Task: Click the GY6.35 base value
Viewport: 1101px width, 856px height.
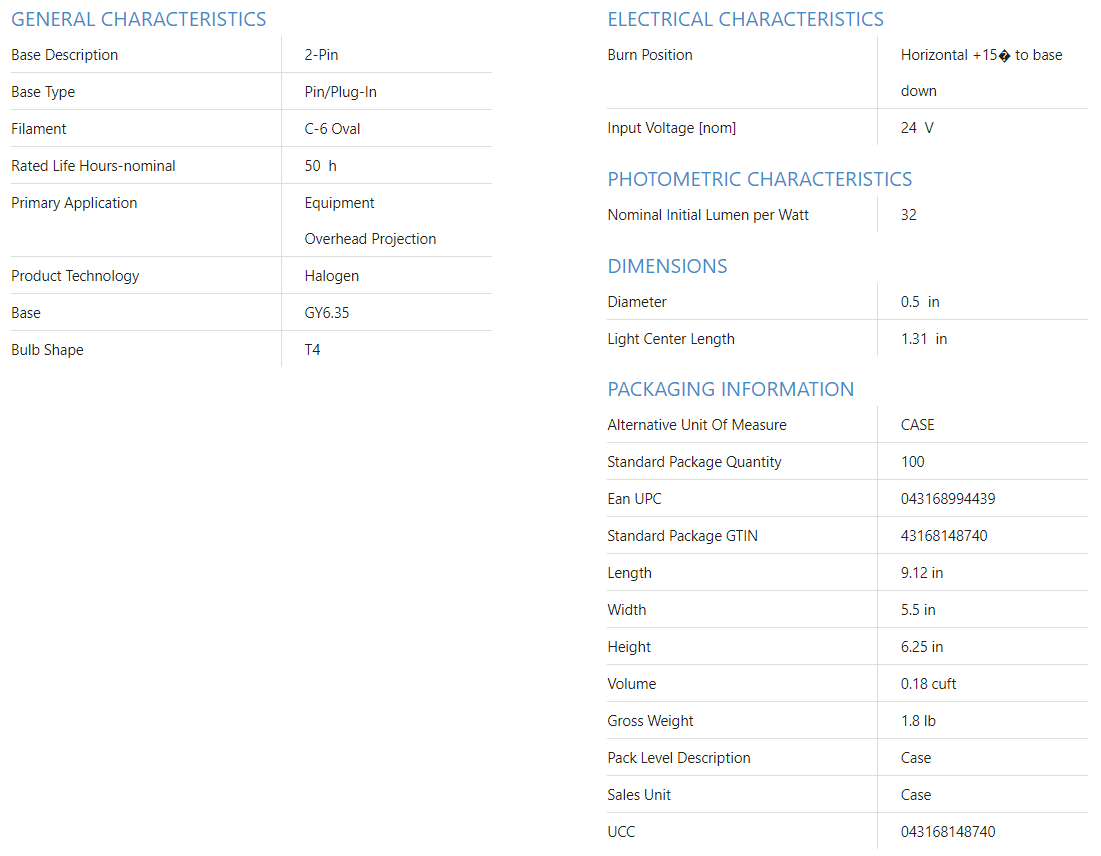Action: coord(327,313)
